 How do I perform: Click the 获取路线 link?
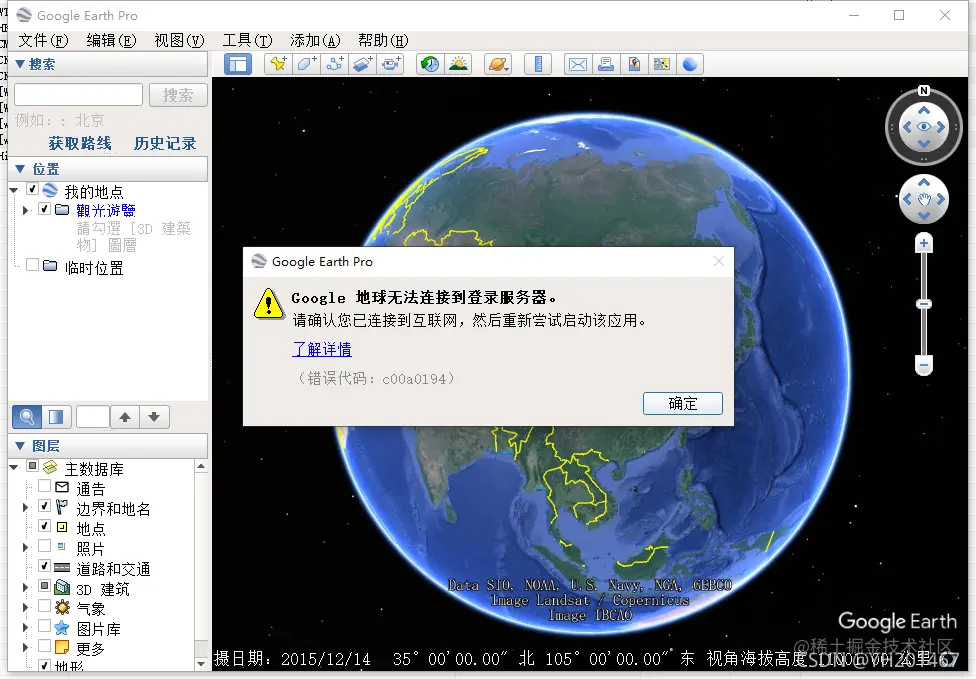coord(80,144)
